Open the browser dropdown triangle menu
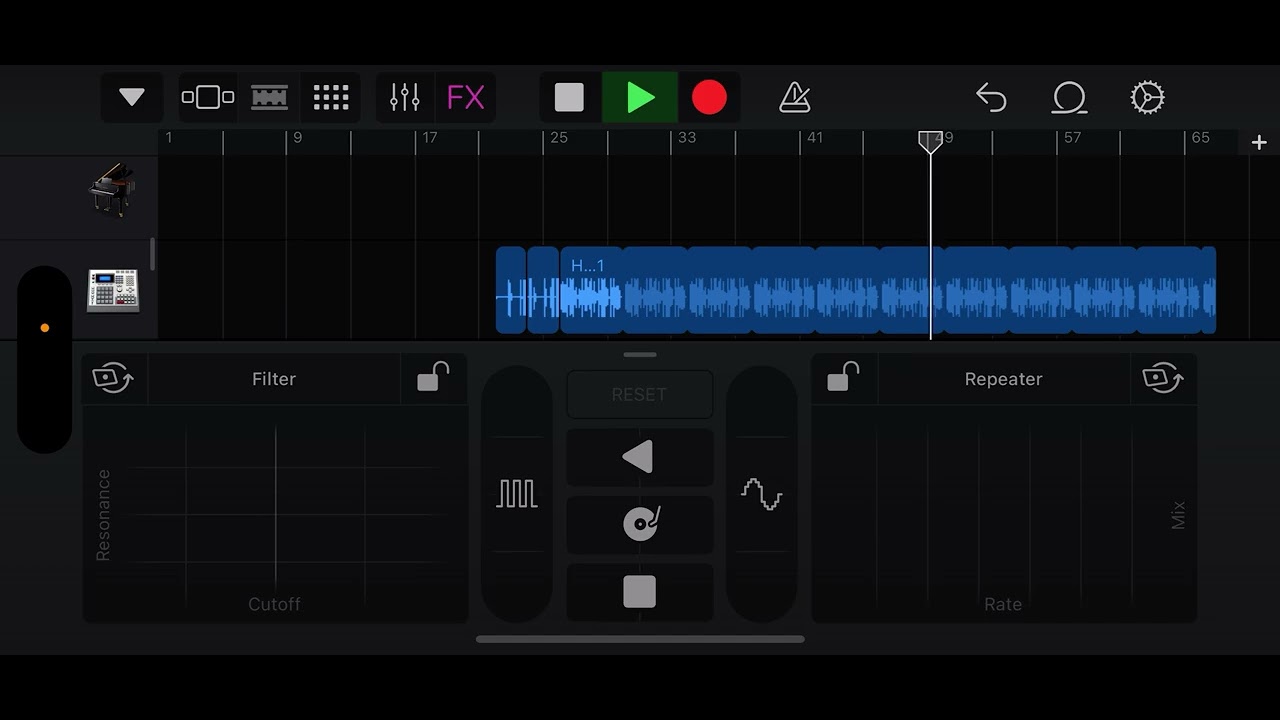This screenshot has height=720, width=1280. point(132,97)
